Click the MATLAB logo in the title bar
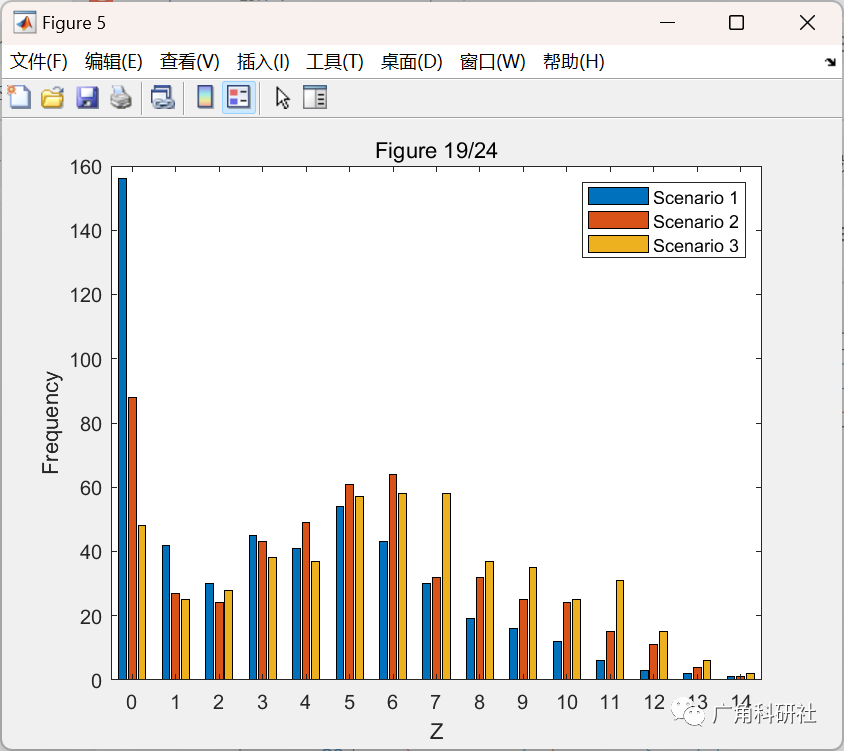This screenshot has width=844, height=751. (x=24, y=23)
